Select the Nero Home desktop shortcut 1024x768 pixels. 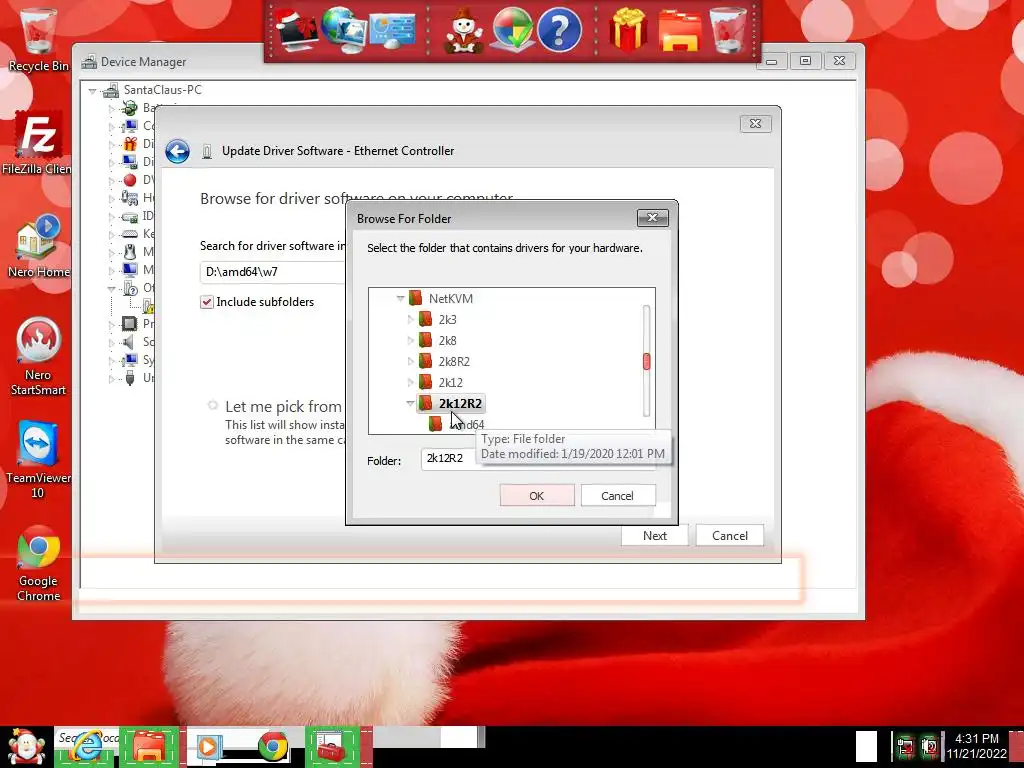pos(38,246)
